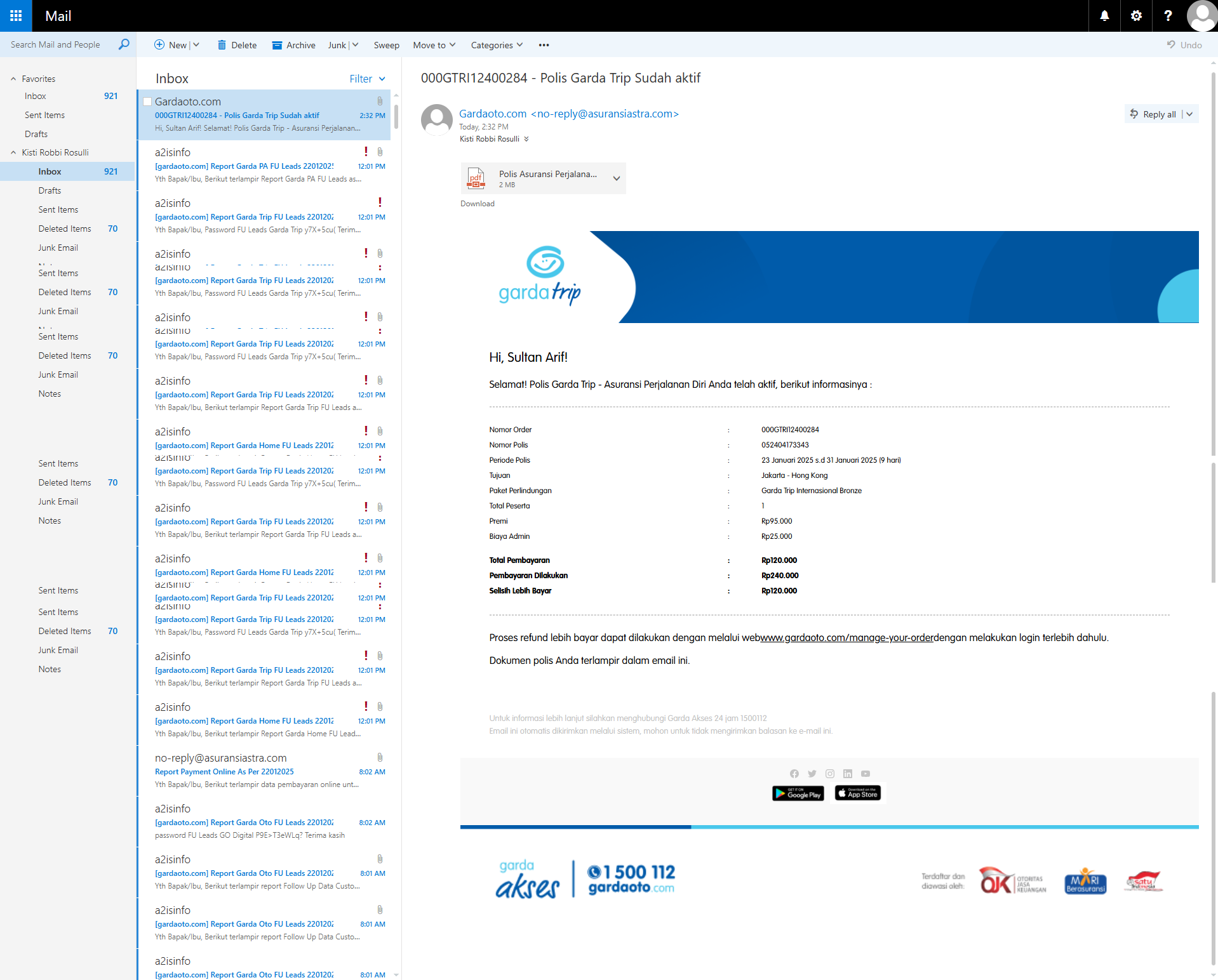Viewport: 1218px width, 980px height.
Task: Open Report Garda PA FU Leads email
Action: coord(264,166)
